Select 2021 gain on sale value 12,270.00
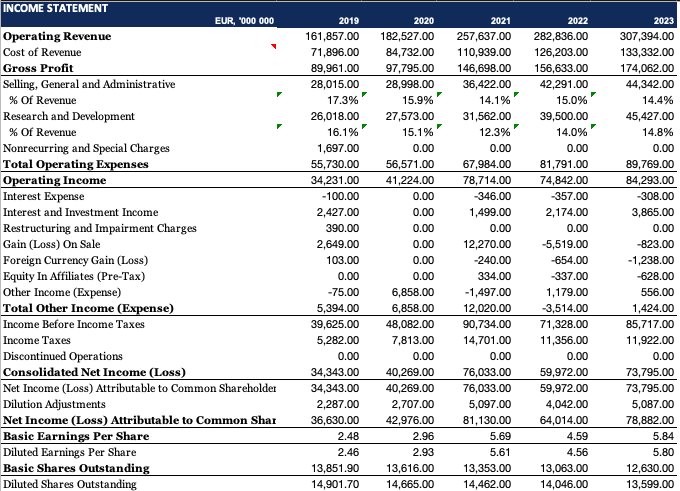Screen dimensions: 680x491 coord(487,245)
